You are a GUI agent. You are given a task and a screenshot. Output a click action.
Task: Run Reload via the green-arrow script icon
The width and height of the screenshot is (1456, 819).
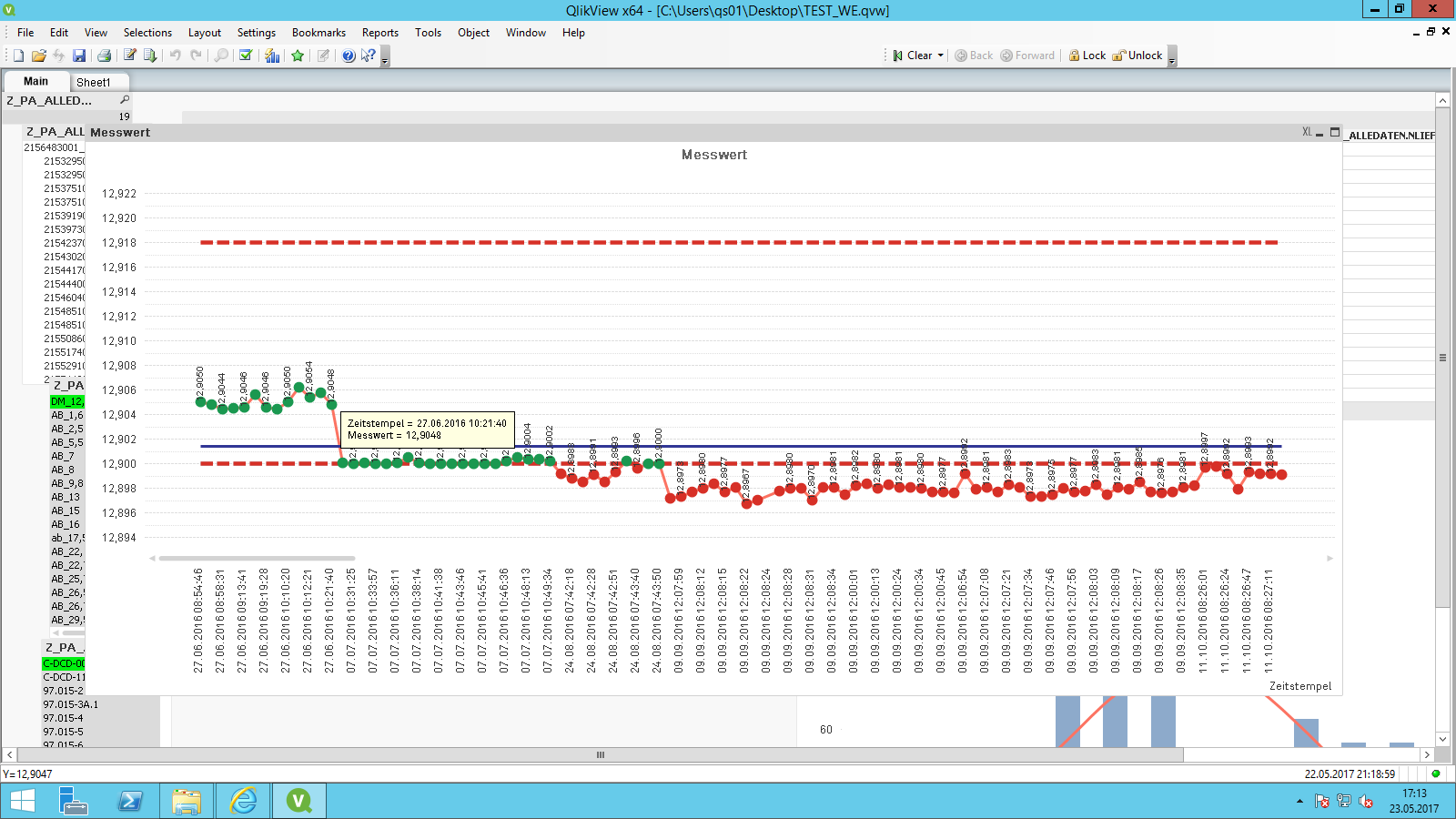150,56
